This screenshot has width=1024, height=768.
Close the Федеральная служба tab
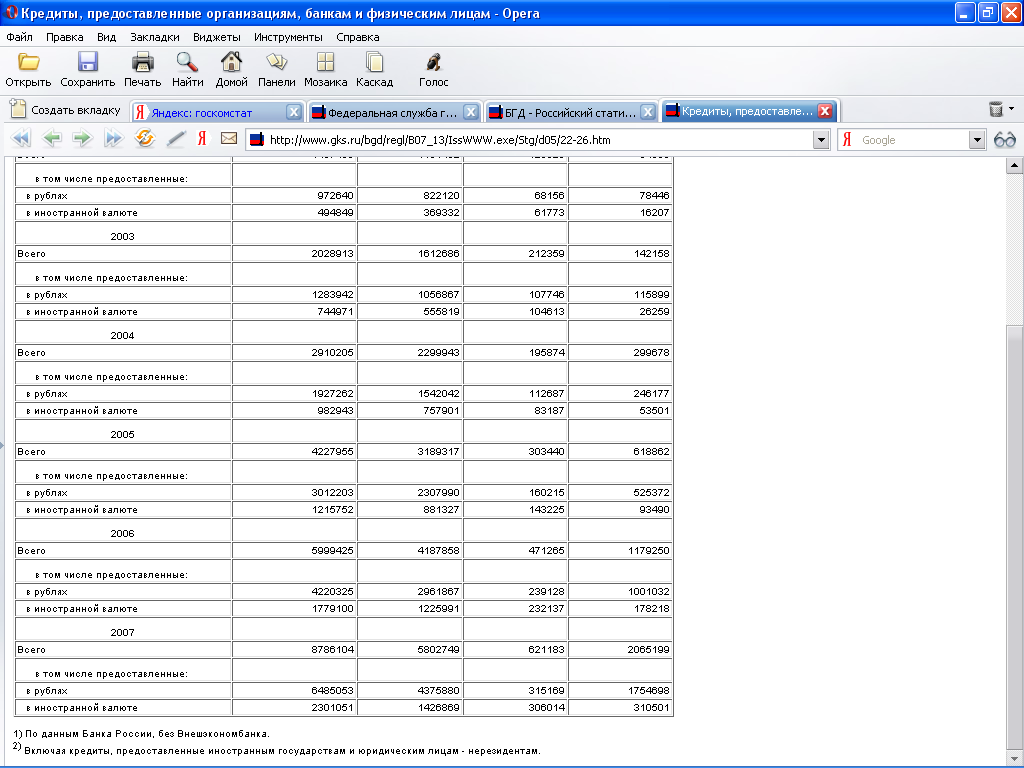click(470, 112)
